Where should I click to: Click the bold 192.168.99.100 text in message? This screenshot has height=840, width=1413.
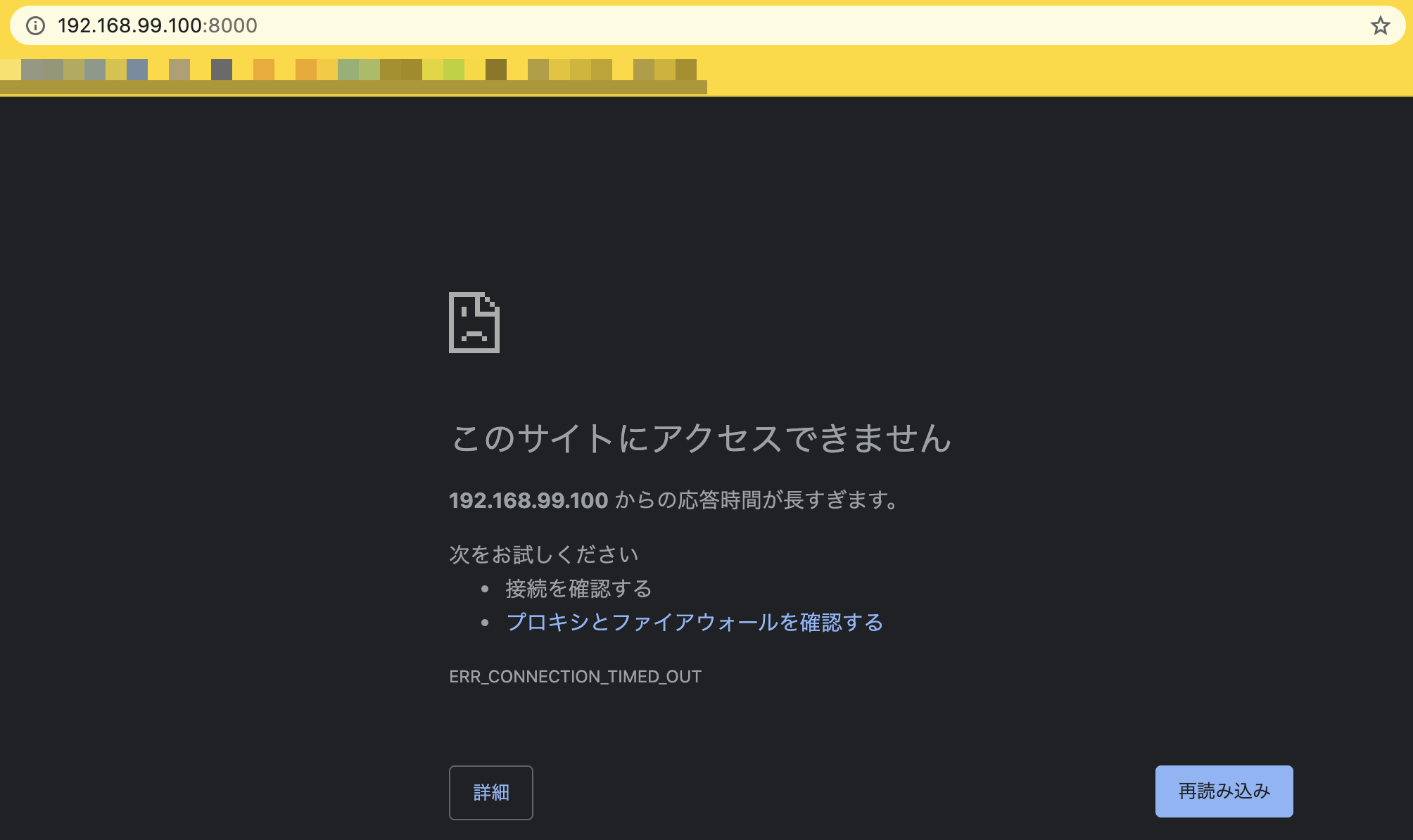[528, 500]
